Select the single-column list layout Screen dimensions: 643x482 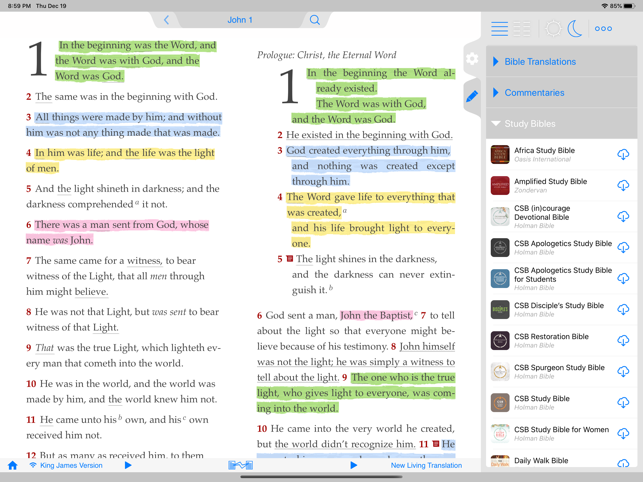coord(499,29)
